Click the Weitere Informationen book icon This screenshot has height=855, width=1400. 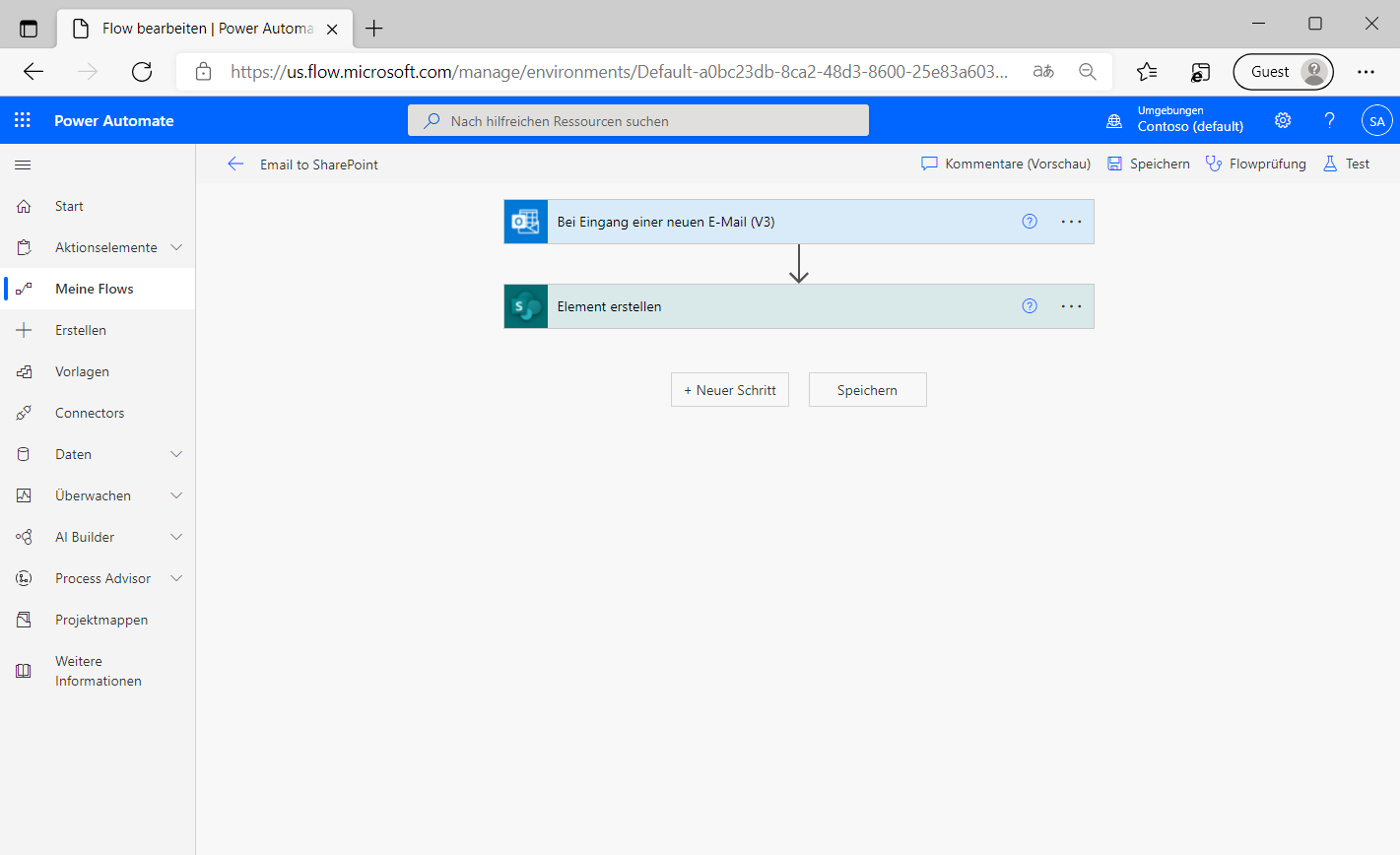pos(24,671)
